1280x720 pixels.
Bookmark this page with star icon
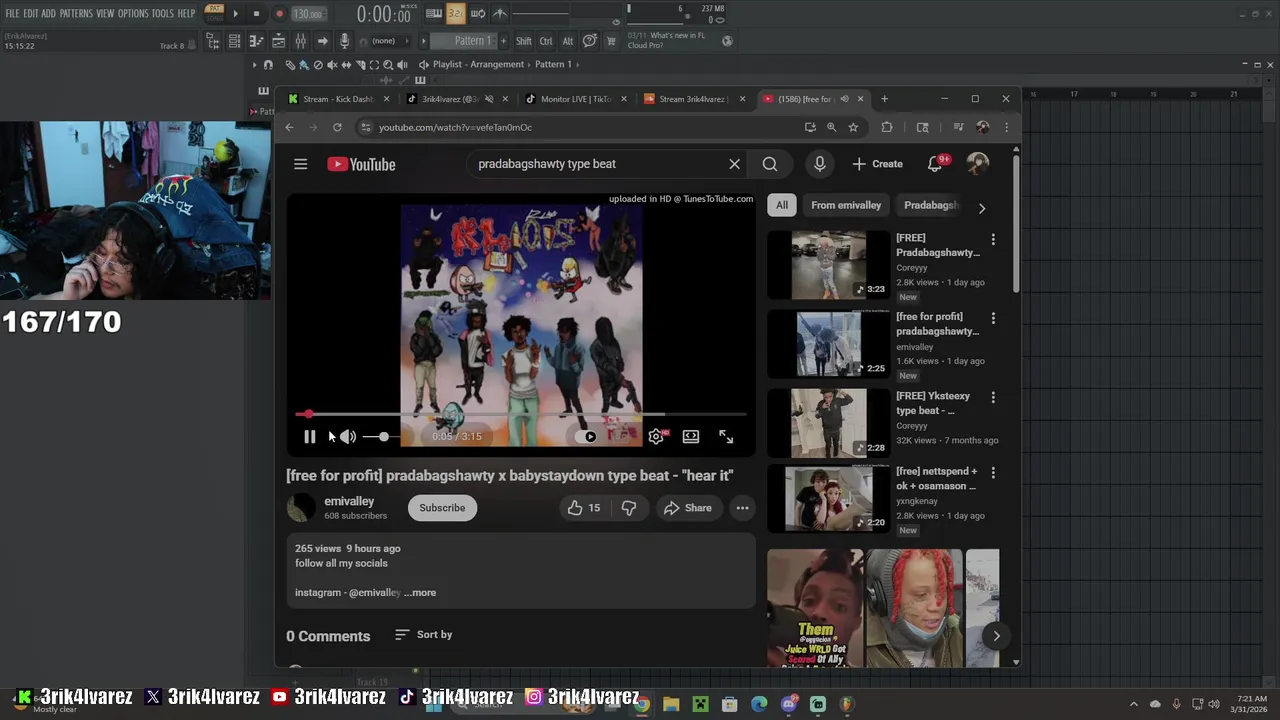coord(853,127)
